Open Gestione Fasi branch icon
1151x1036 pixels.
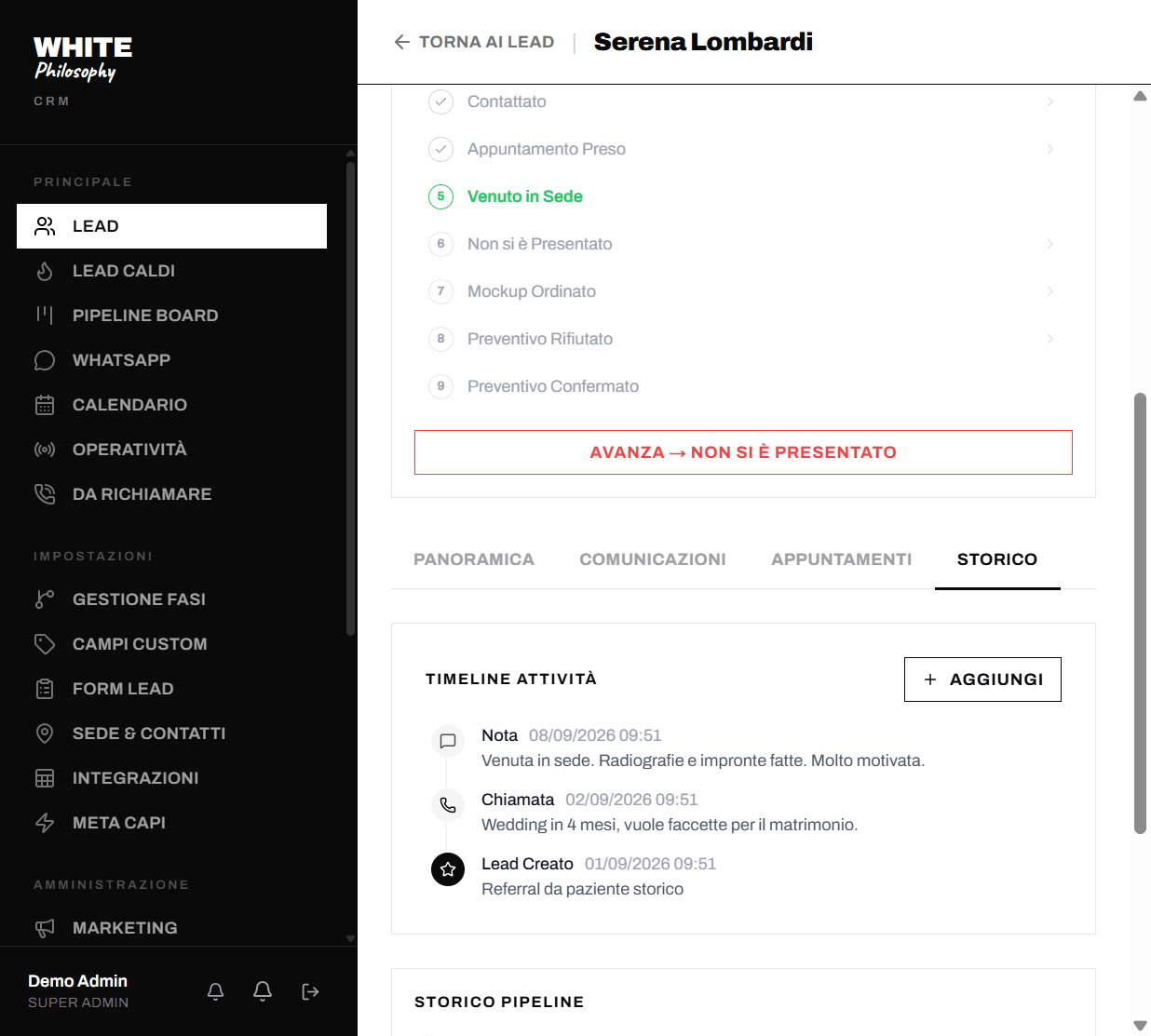(45, 599)
